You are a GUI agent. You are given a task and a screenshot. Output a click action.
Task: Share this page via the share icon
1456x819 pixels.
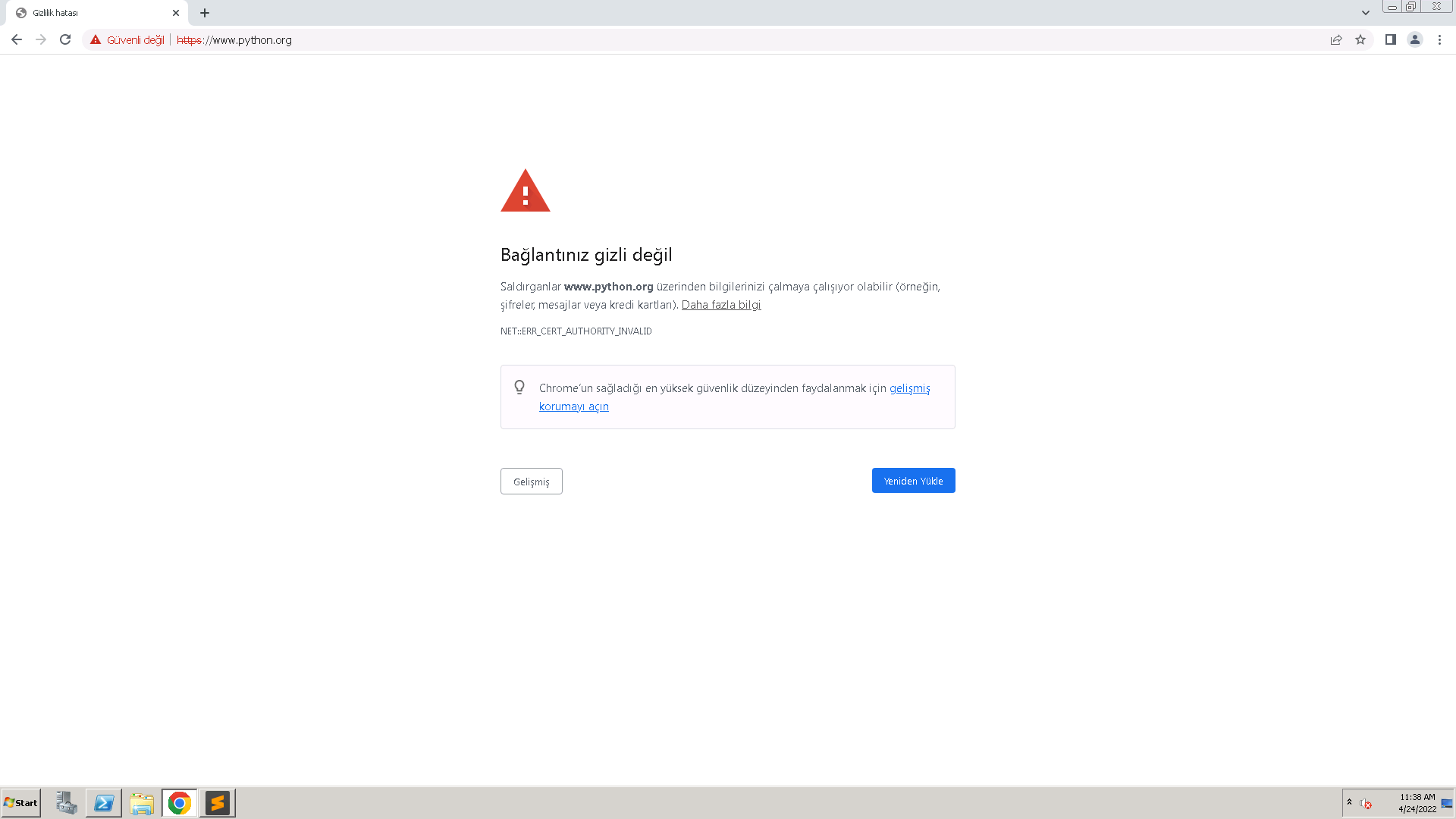(x=1336, y=40)
